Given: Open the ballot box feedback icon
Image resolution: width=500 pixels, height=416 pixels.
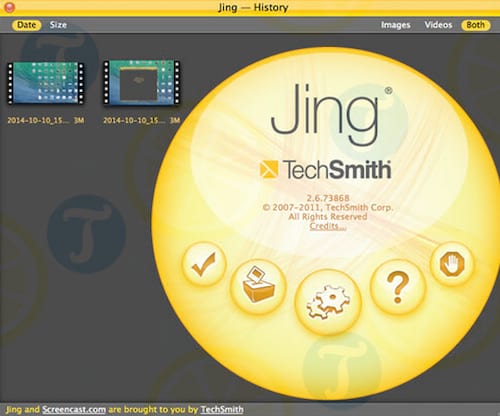Looking at the screenshot, I should [259, 287].
